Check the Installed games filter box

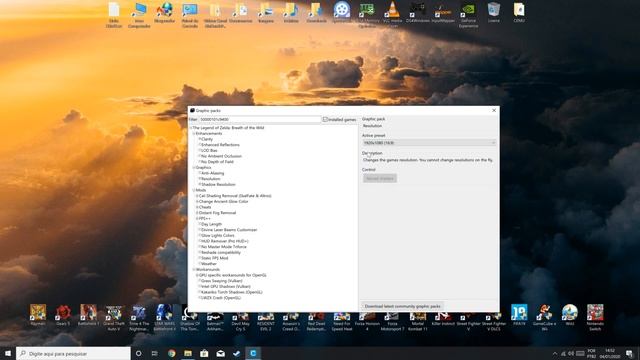pyautogui.click(x=325, y=120)
